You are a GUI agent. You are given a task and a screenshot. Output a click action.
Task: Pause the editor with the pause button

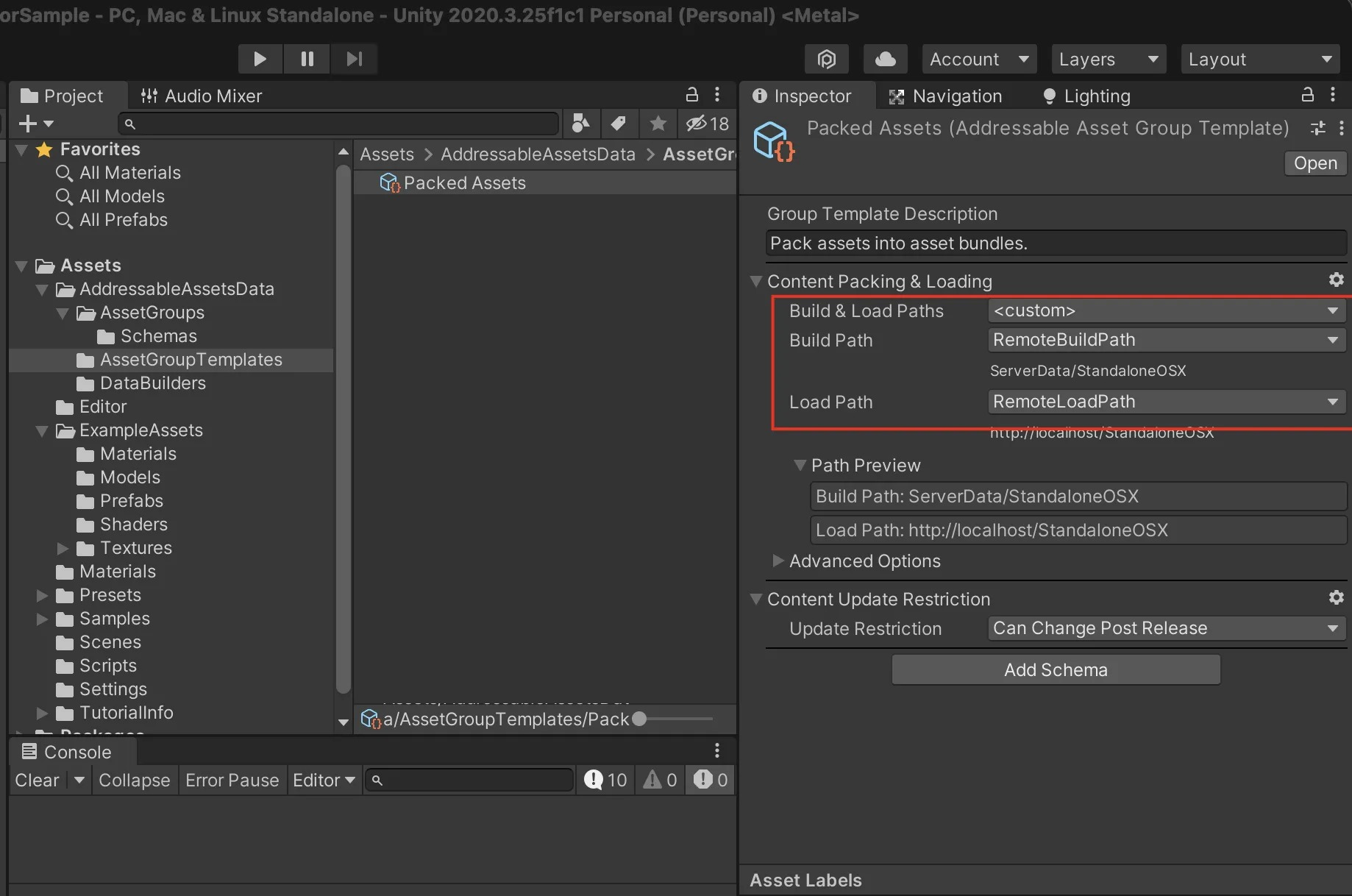coord(307,59)
